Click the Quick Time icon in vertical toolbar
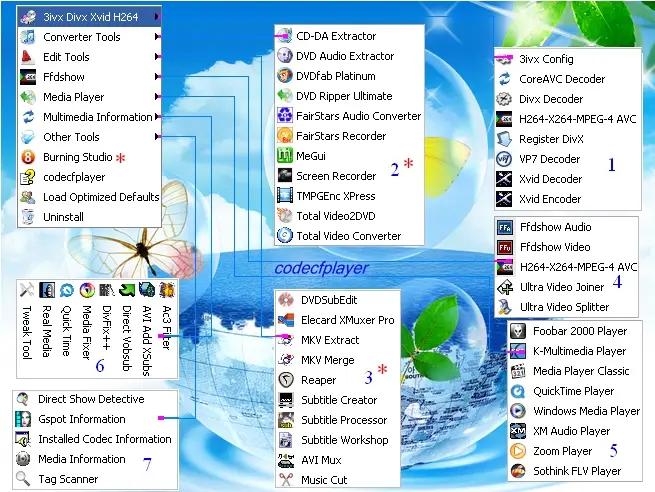Image resolution: width=655 pixels, height=492 pixels. (67, 289)
